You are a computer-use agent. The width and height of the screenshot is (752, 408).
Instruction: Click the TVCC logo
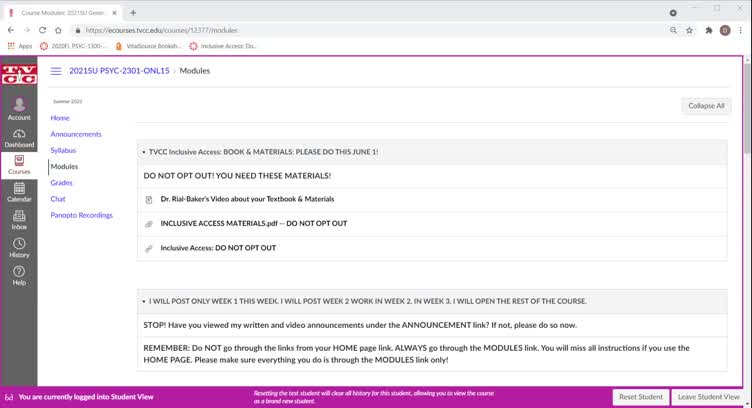19,74
